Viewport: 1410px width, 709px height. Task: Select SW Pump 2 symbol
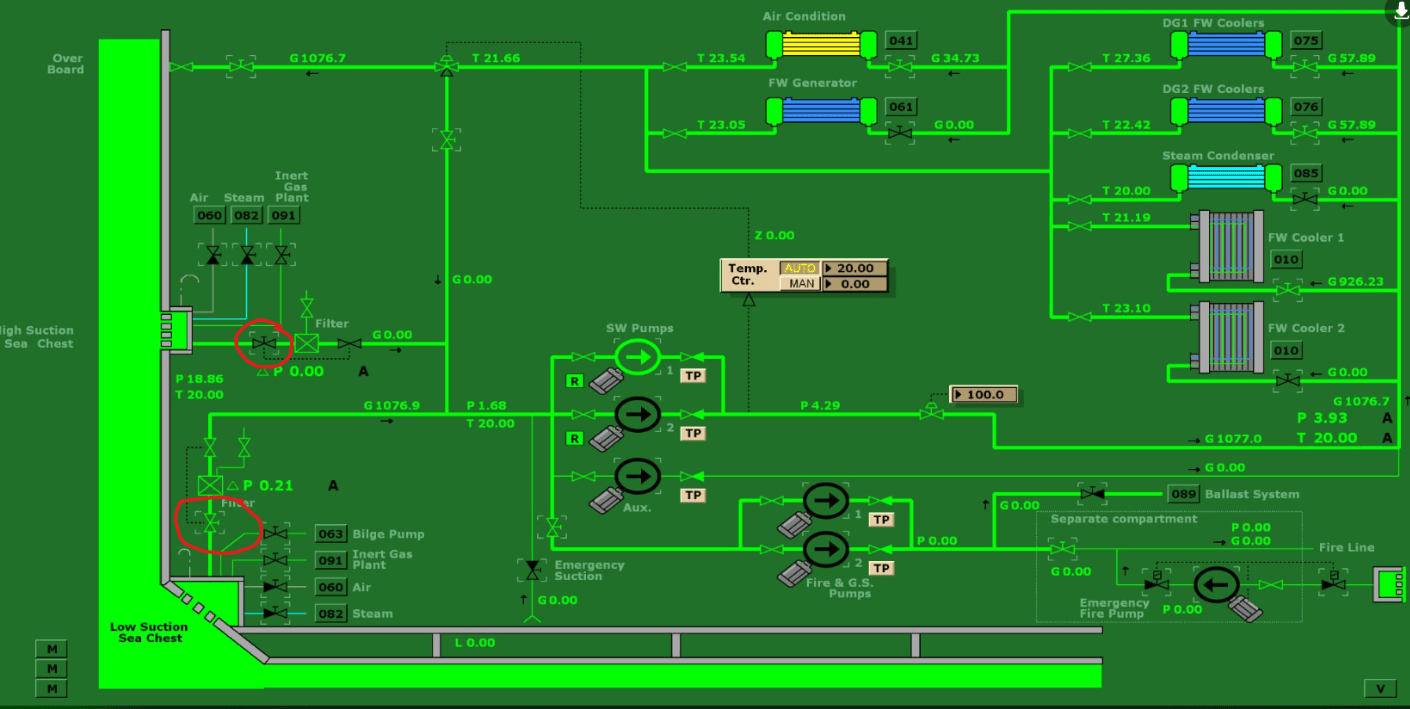click(x=637, y=413)
